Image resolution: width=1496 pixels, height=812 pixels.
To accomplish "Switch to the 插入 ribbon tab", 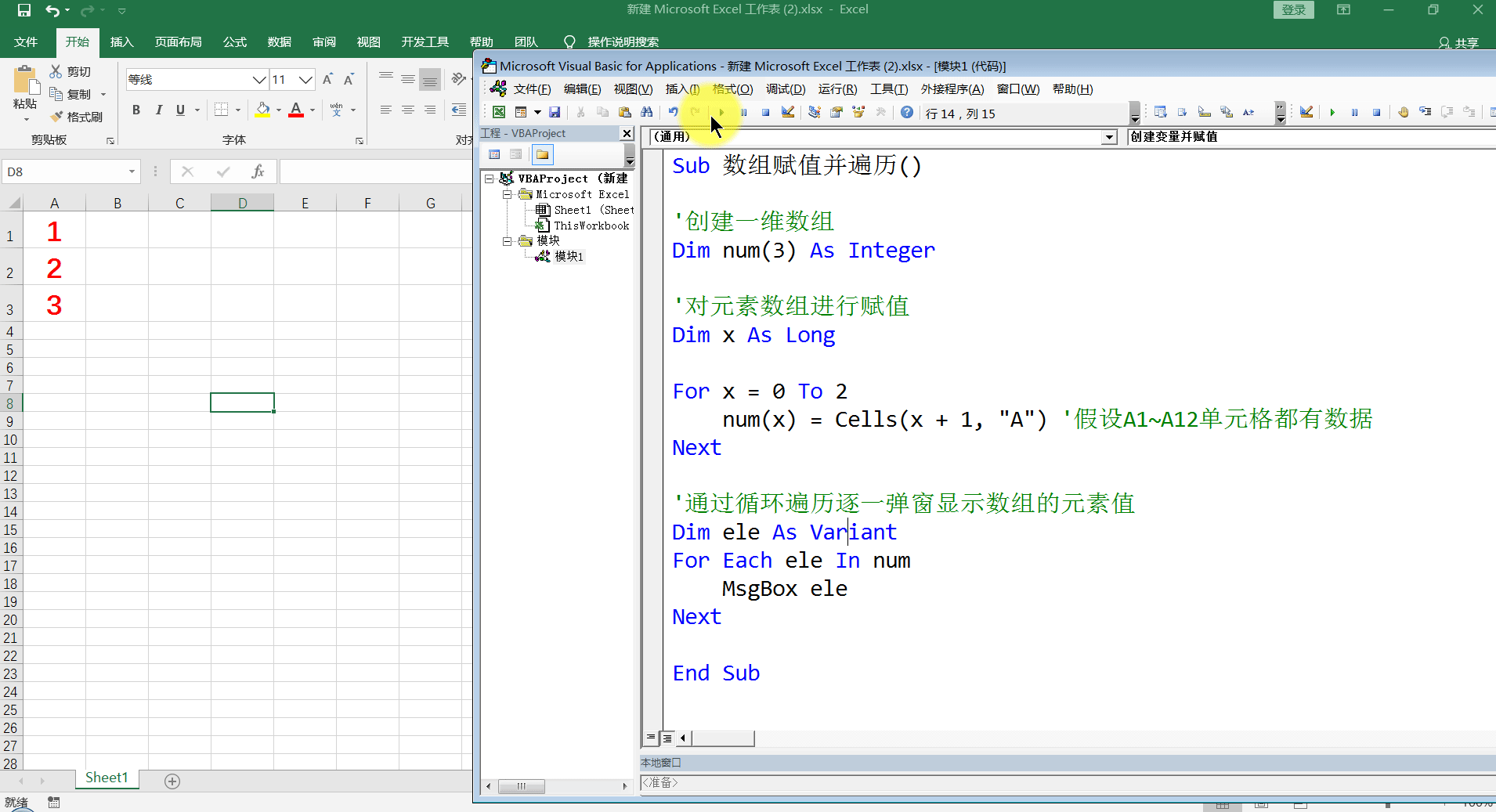I will click(x=121, y=42).
